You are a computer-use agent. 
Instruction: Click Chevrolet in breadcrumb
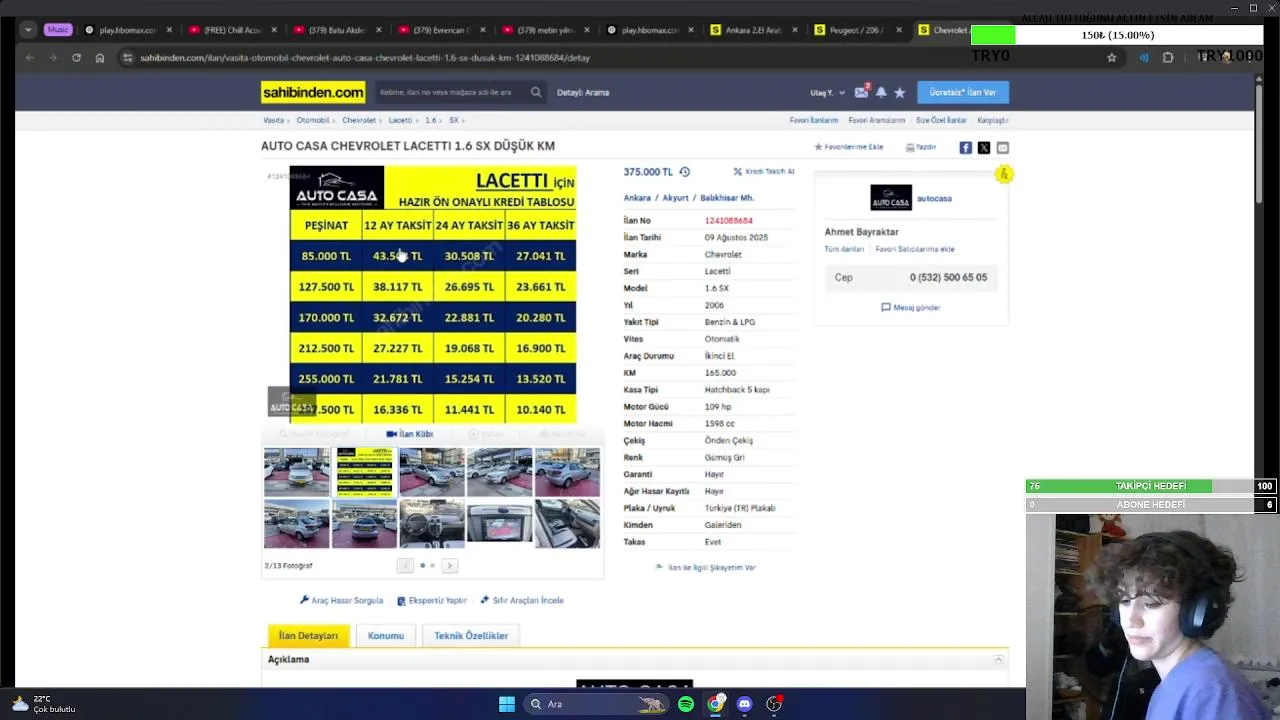point(359,120)
